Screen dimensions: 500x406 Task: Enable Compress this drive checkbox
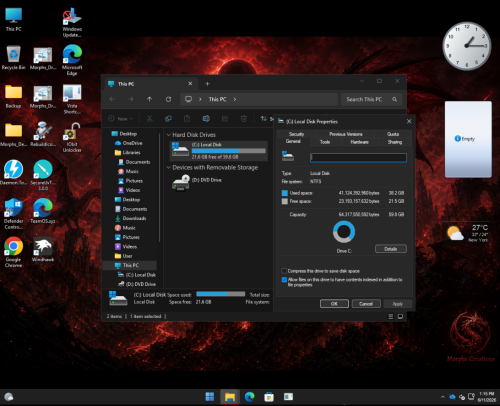(284, 271)
